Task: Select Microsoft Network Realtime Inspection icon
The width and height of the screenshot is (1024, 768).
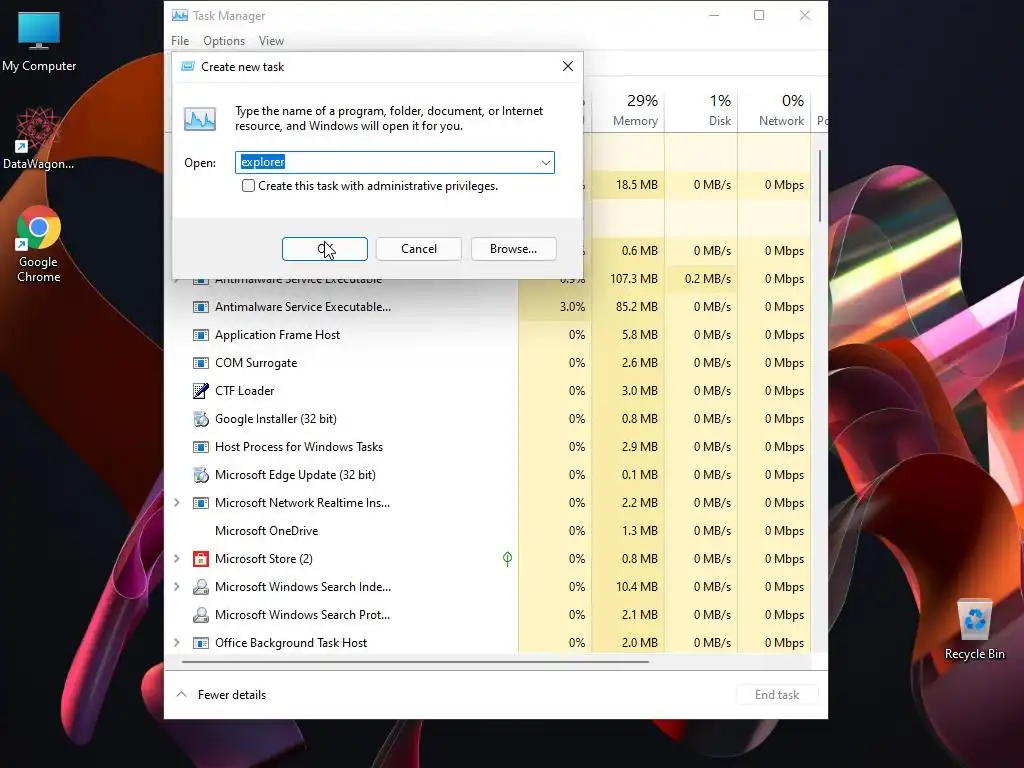Action: pos(200,503)
